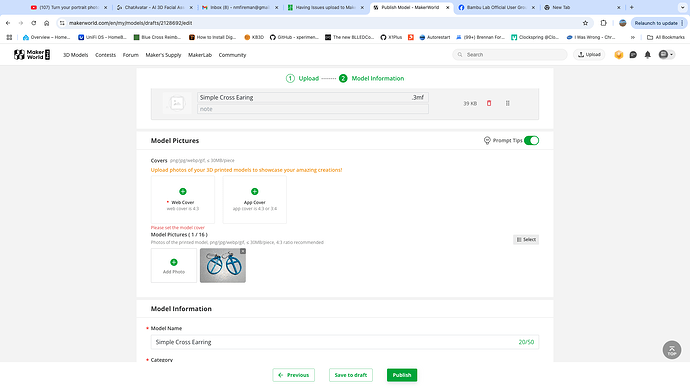Open Maker's Supply page
The width and height of the screenshot is (690, 388).
163,55
